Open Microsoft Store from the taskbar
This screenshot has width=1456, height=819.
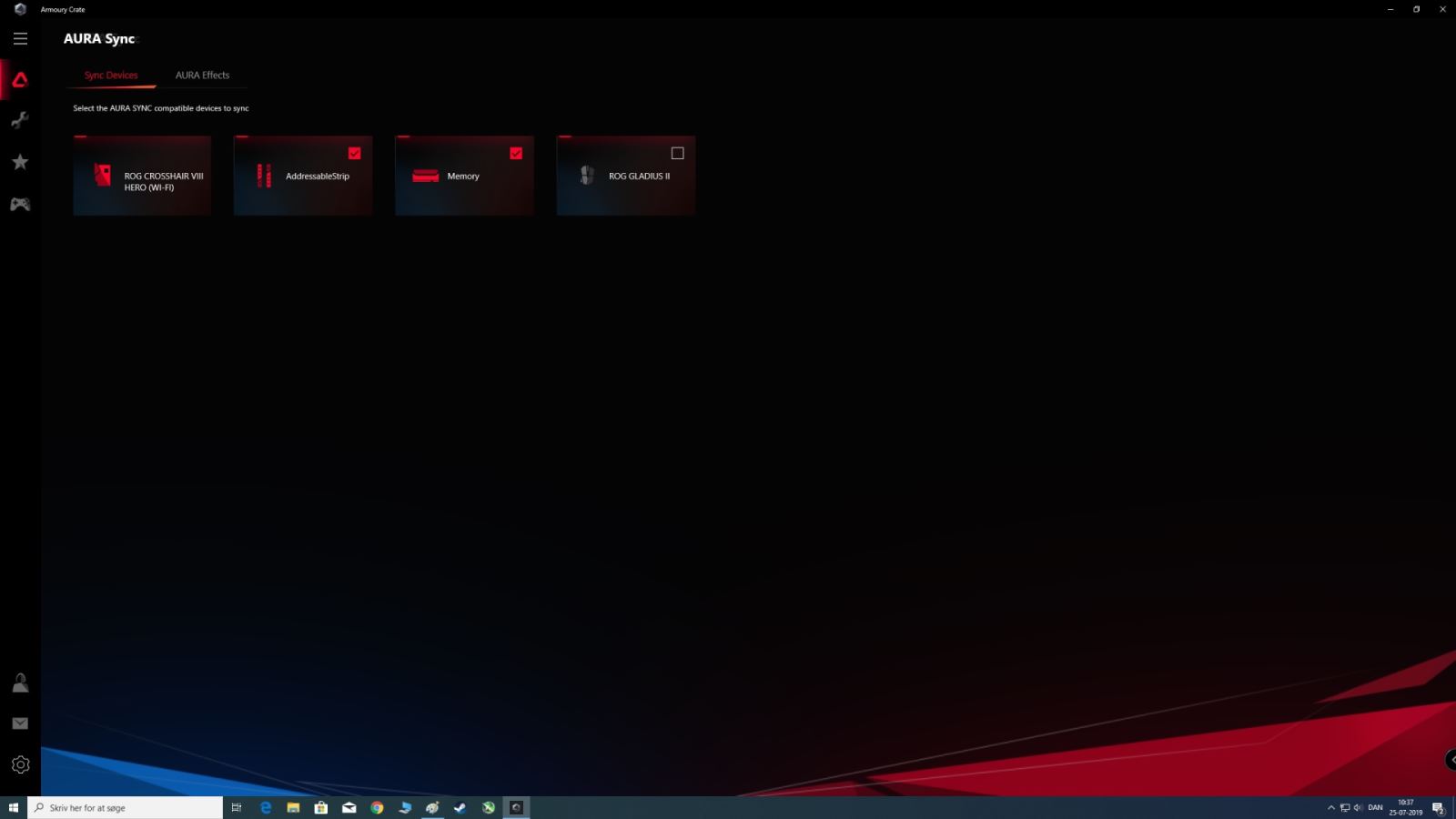[321, 807]
